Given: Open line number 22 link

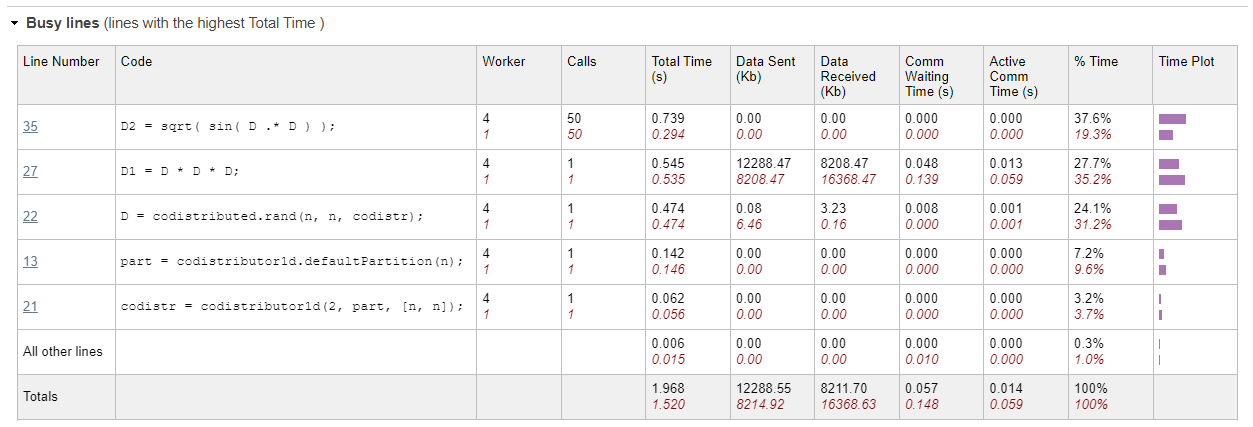Looking at the screenshot, I should (x=30, y=216).
